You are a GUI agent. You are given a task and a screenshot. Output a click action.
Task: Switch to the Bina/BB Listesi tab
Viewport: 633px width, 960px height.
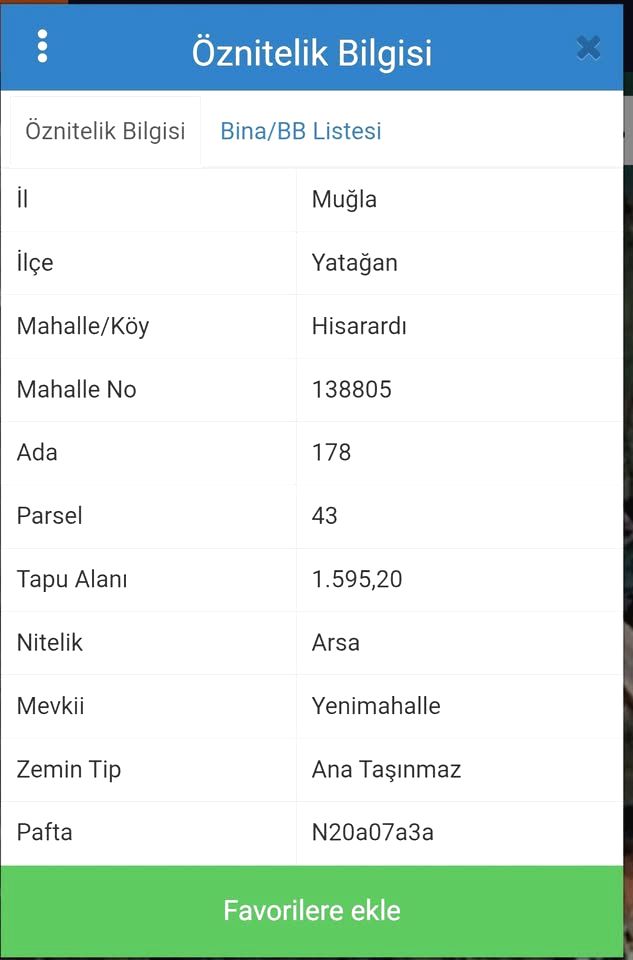(301, 131)
